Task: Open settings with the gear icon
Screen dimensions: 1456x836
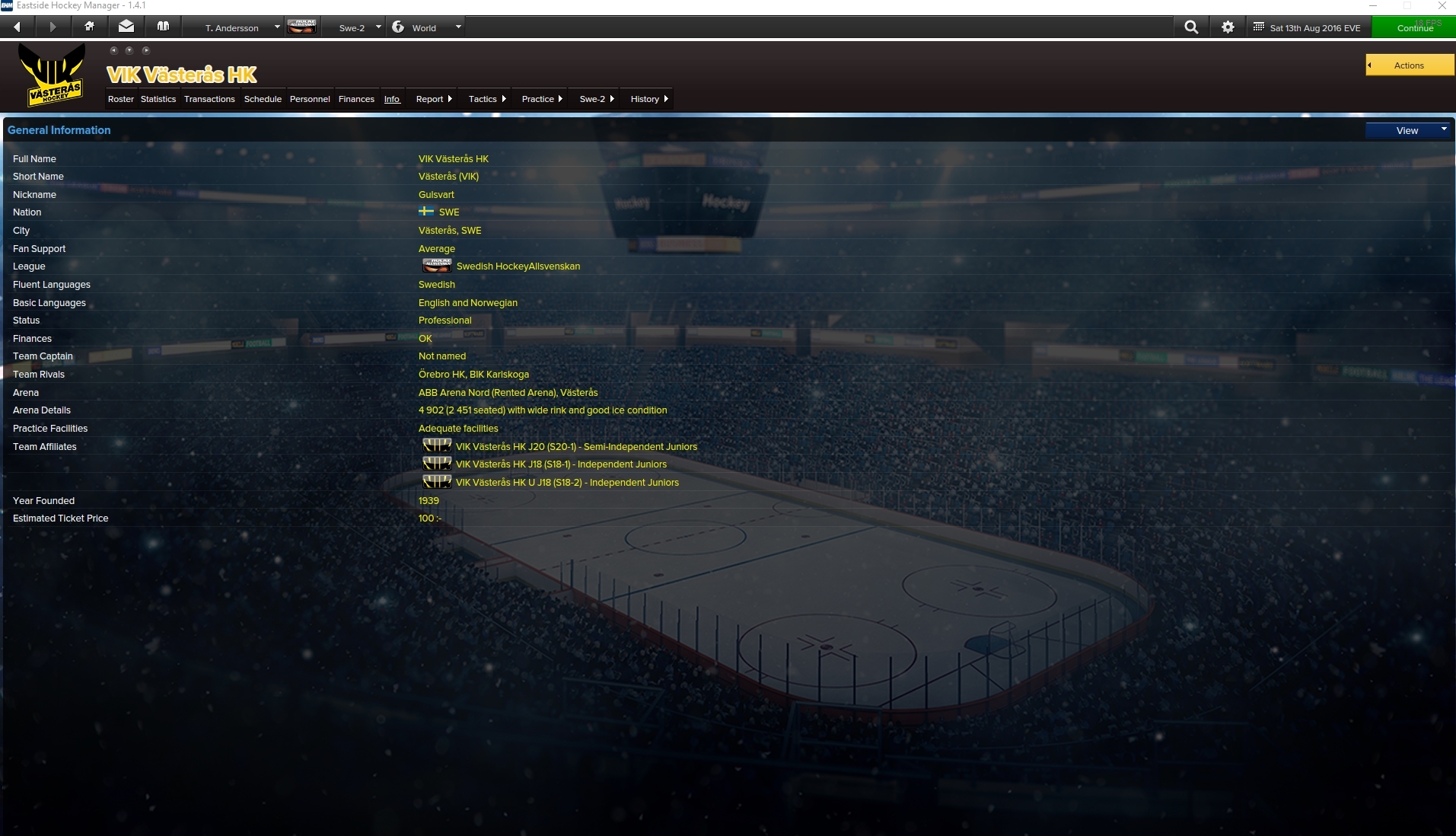Action: [1228, 27]
